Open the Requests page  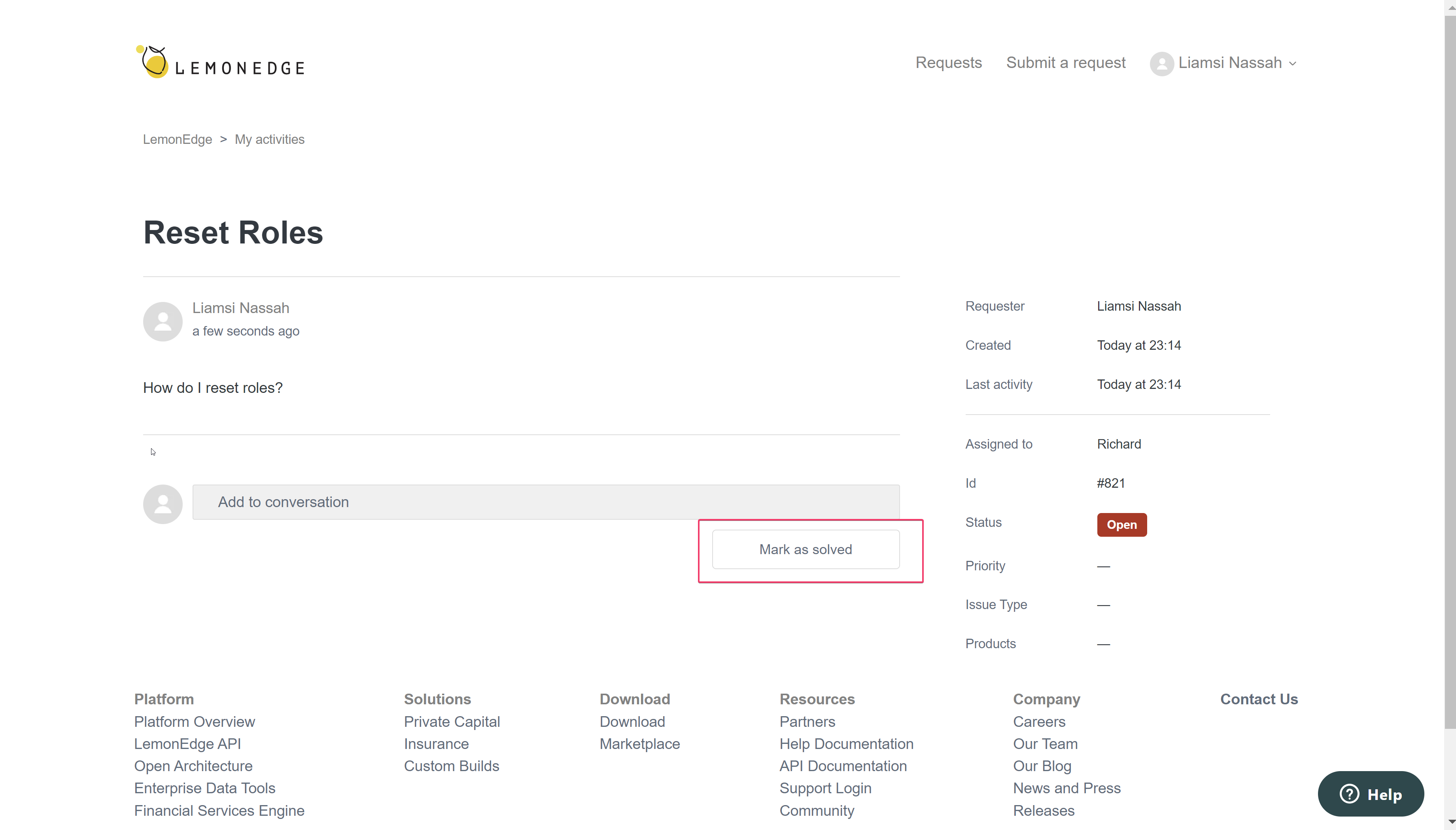948,63
